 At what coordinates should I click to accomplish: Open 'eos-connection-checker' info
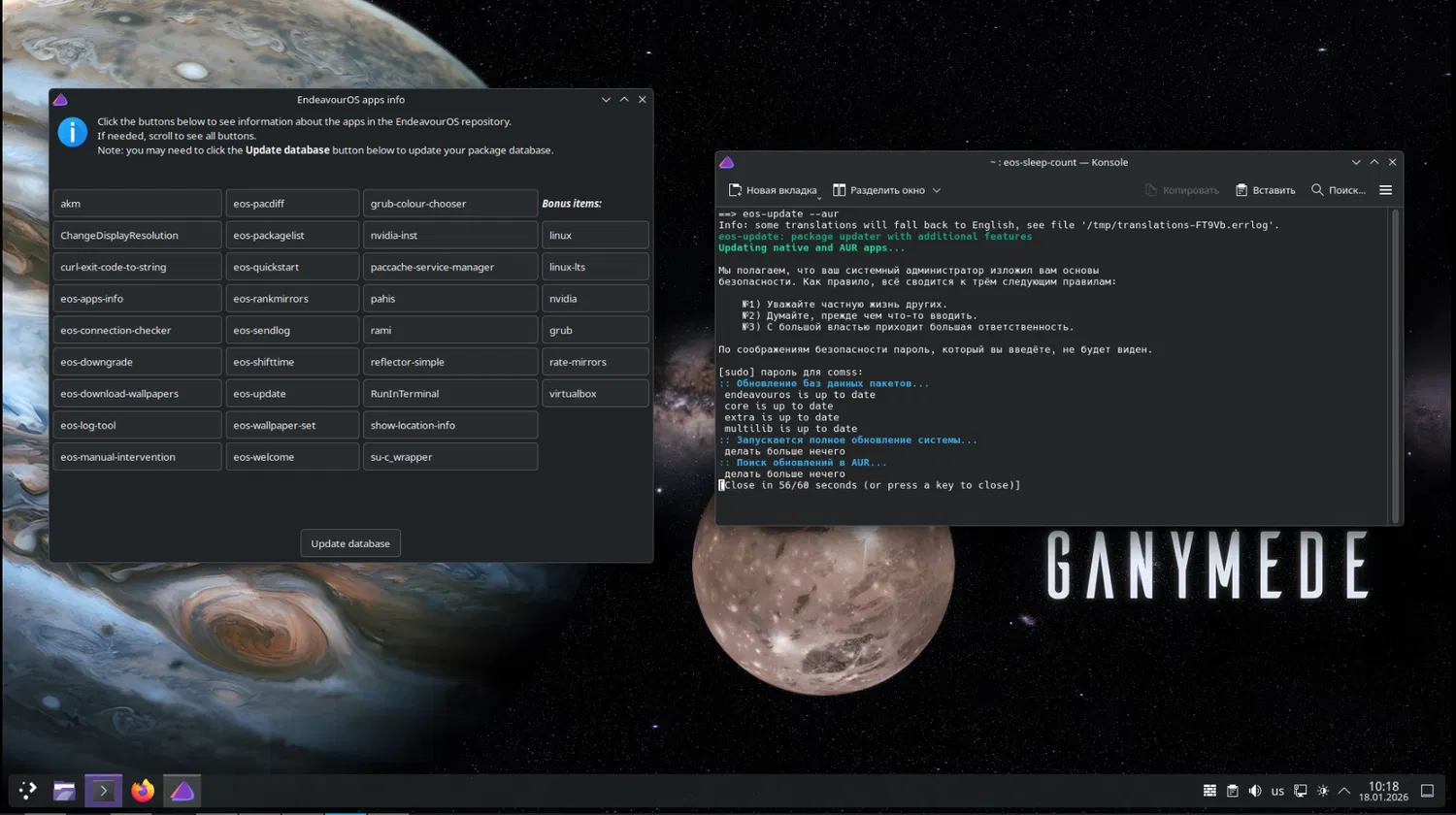pos(138,330)
